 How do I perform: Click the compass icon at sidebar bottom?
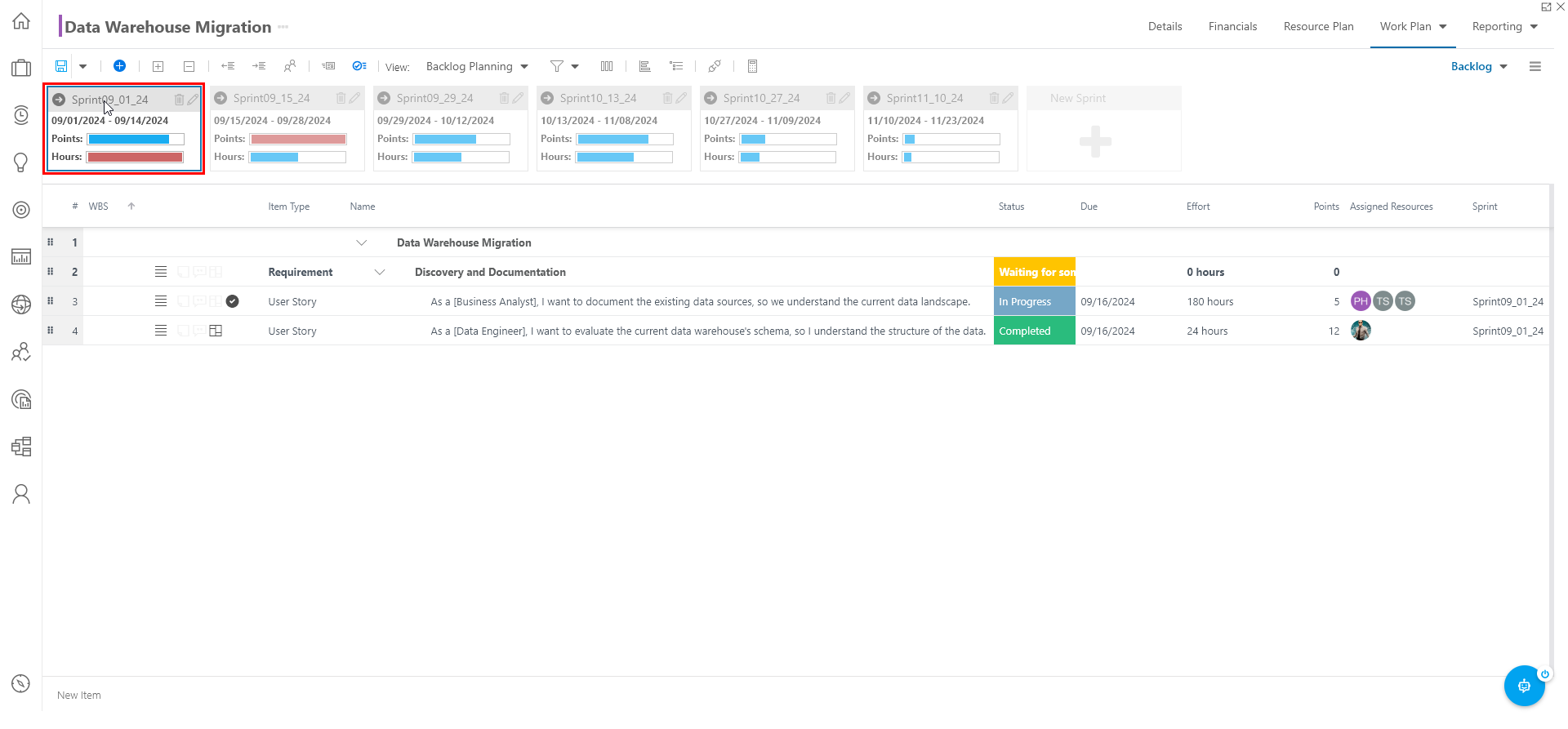[x=21, y=683]
